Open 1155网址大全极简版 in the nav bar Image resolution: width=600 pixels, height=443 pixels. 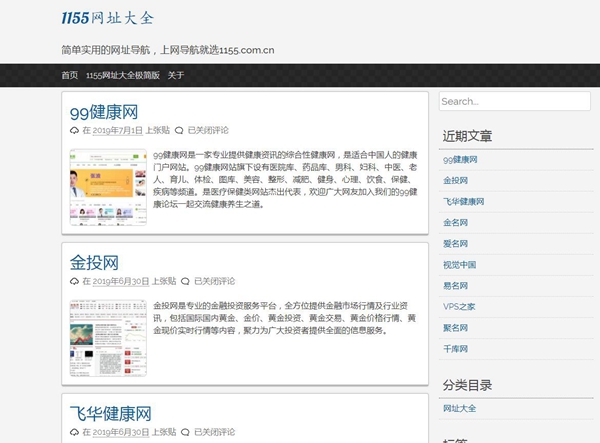pos(122,75)
